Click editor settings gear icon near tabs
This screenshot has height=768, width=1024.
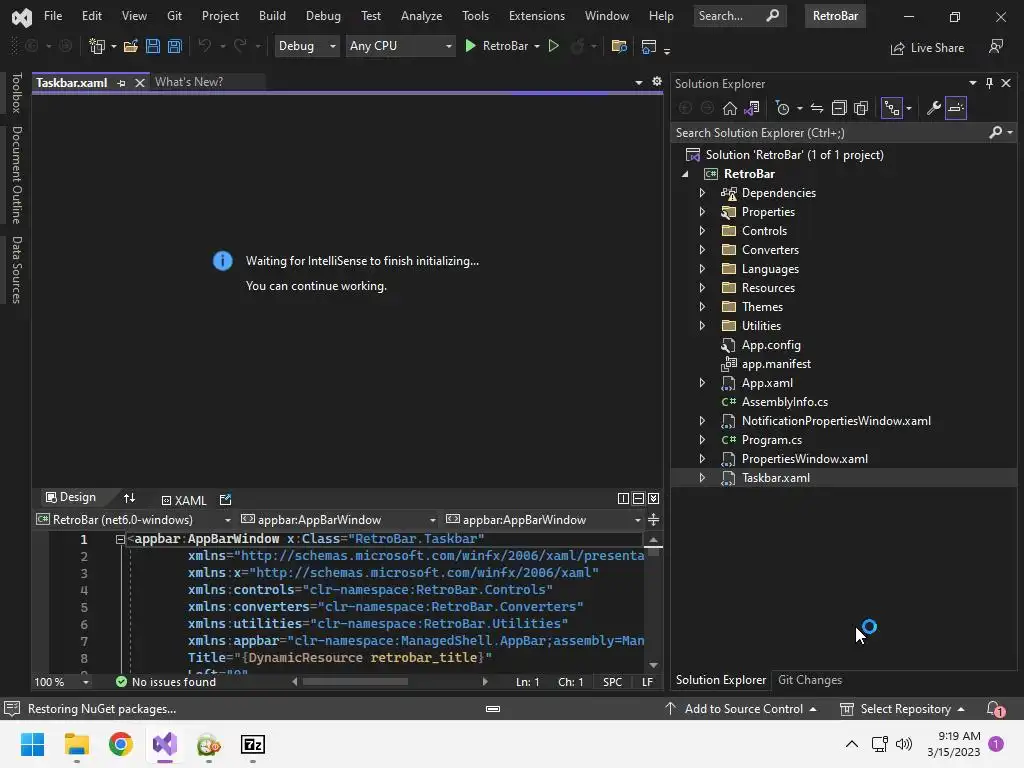tap(657, 82)
